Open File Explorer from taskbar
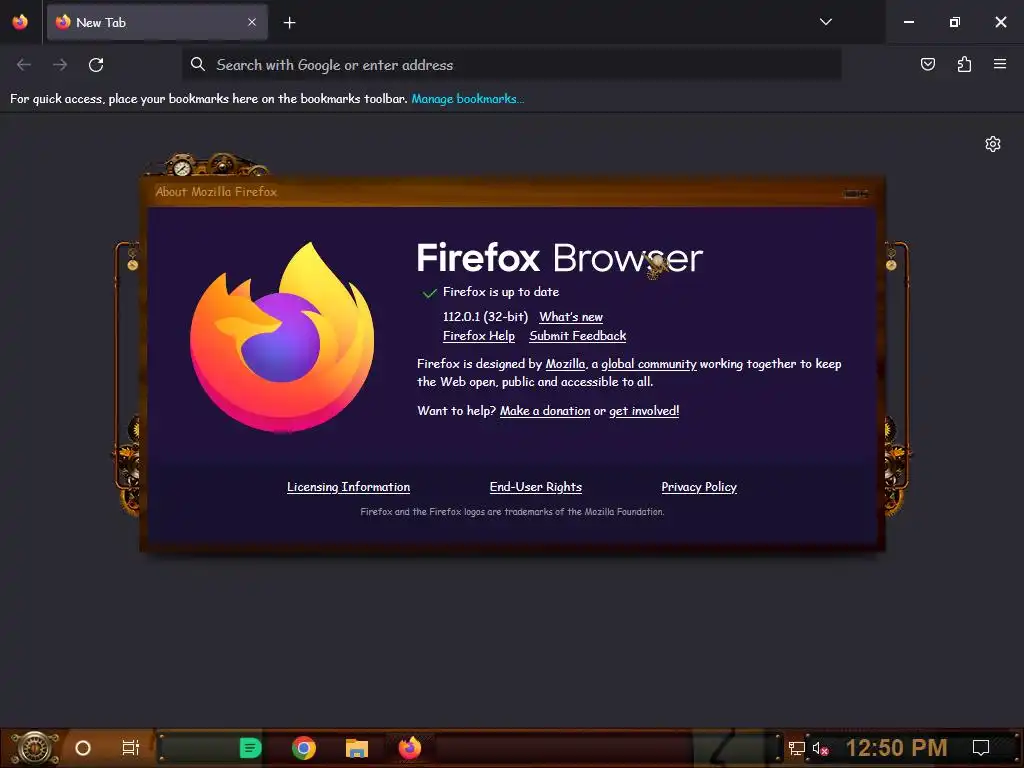Viewport: 1024px width, 768px height. pos(357,748)
